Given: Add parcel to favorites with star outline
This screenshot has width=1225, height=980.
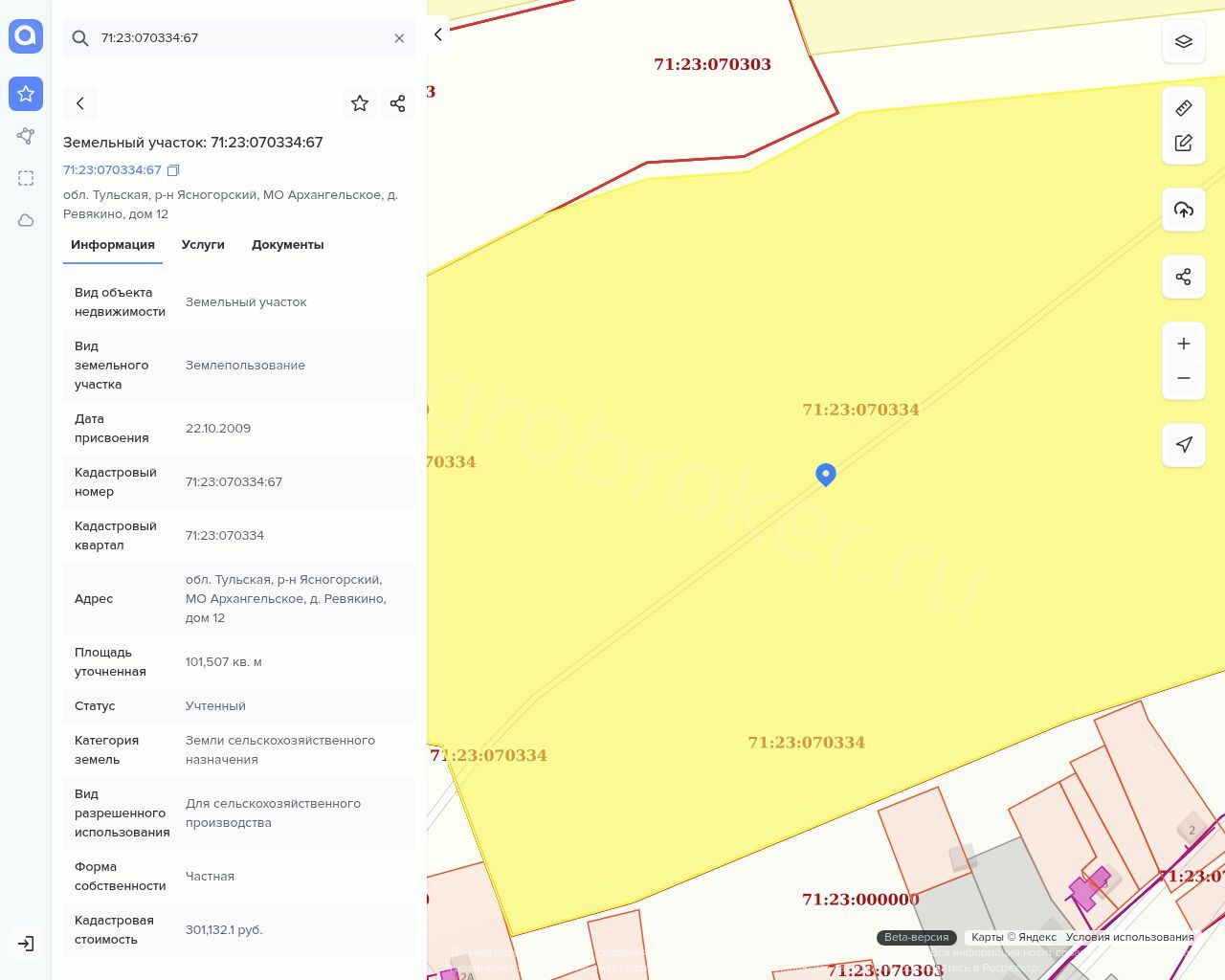Looking at the screenshot, I should [x=360, y=103].
